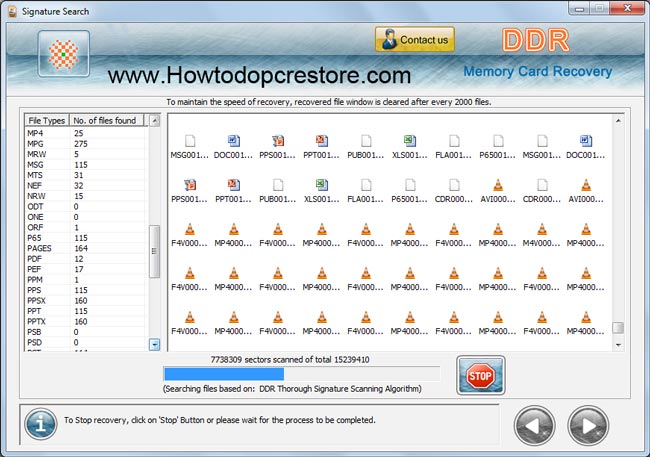The width and height of the screenshot is (650, 457).
Task: Select the PUB001 file in the top row
Action: point(366,147)
